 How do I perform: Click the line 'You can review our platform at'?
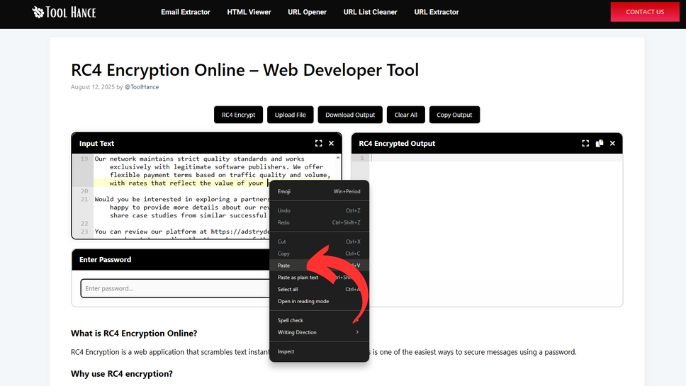182,232
